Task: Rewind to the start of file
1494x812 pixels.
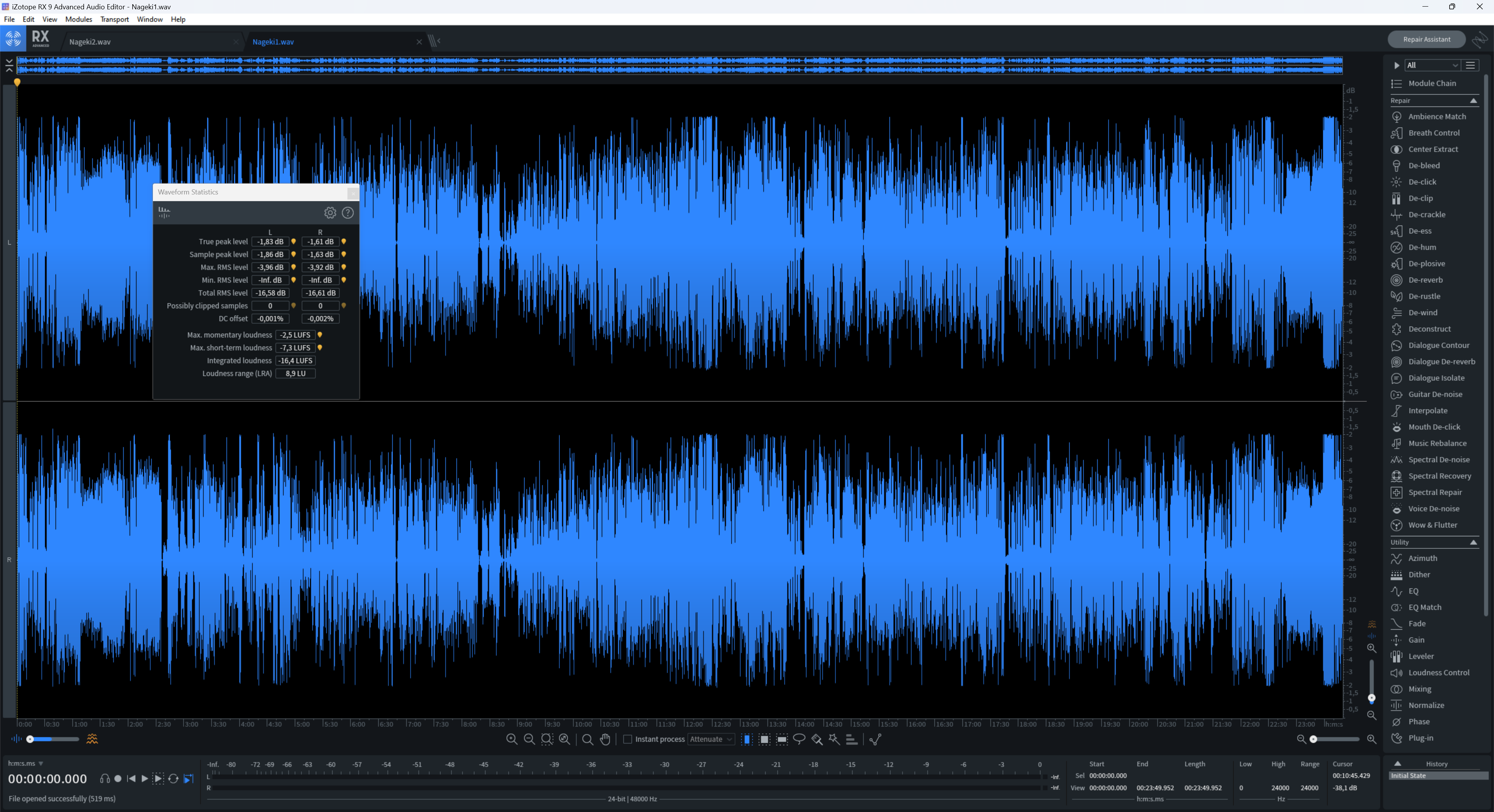Action: point(132,779)
